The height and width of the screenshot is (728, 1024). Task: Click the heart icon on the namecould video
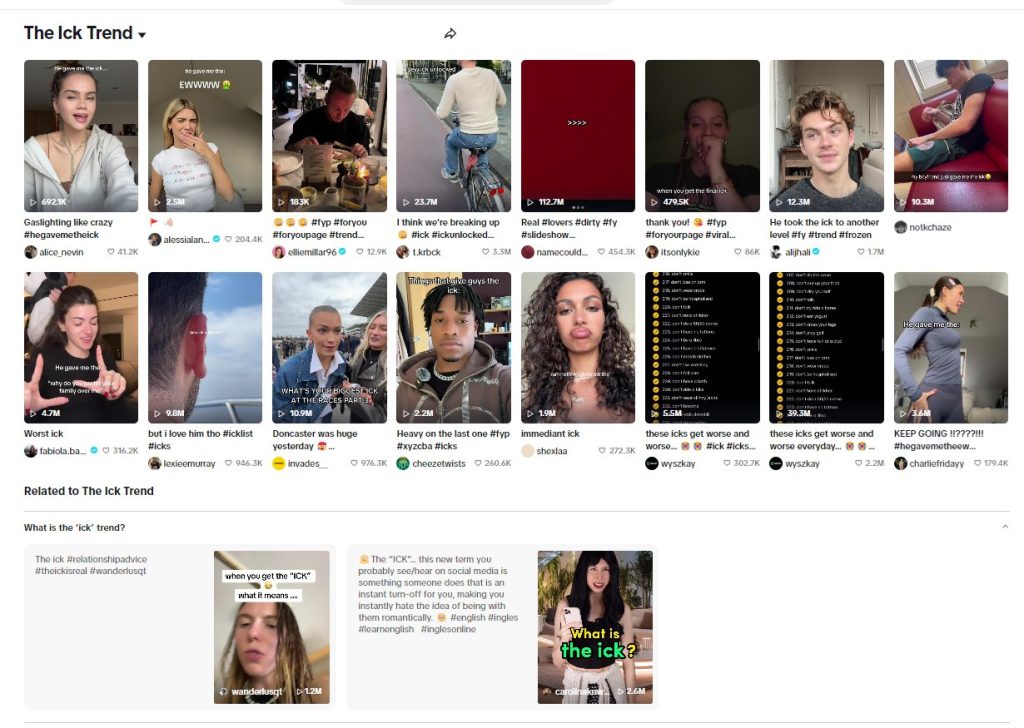pyautogui.click(x=601, y=252)
